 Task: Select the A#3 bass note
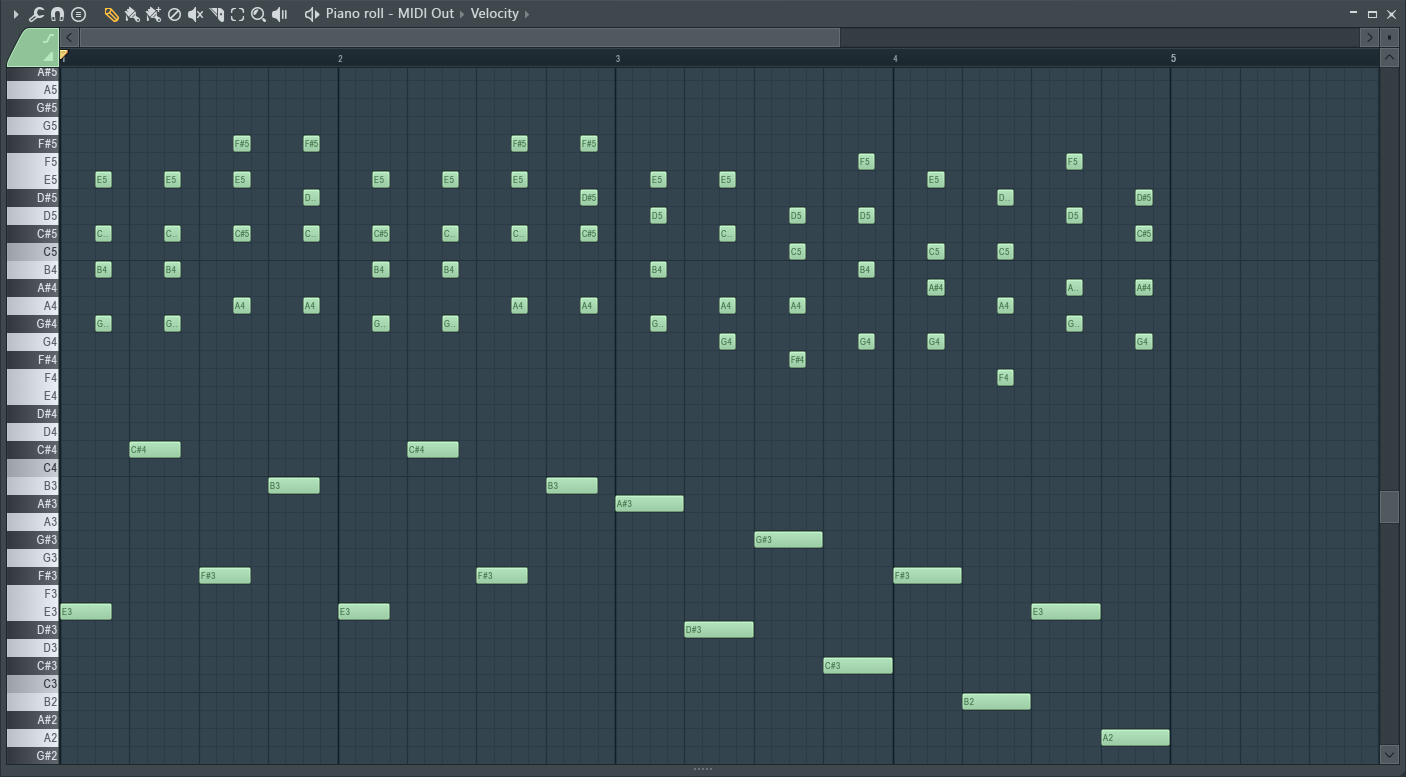(649, 504)
